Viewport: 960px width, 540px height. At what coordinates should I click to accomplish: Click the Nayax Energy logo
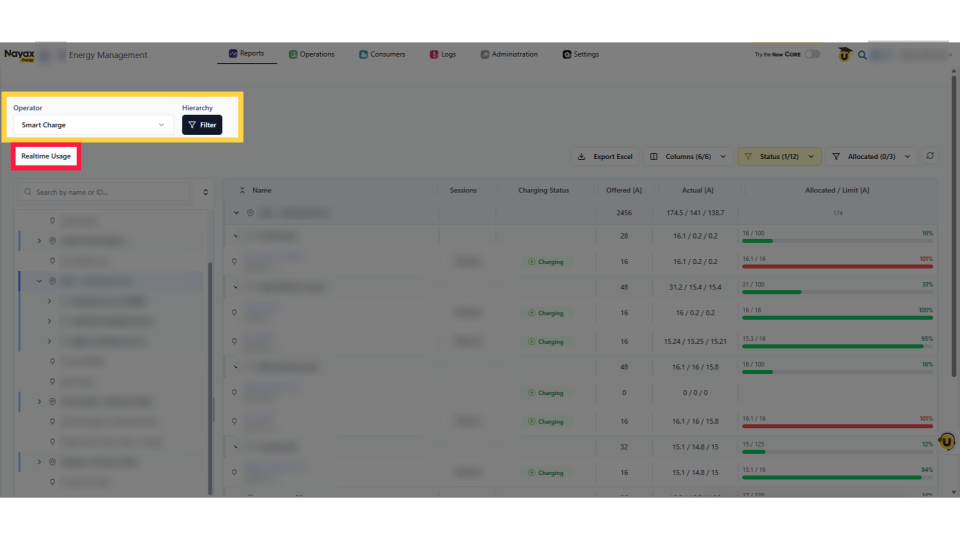pos(19,55)
